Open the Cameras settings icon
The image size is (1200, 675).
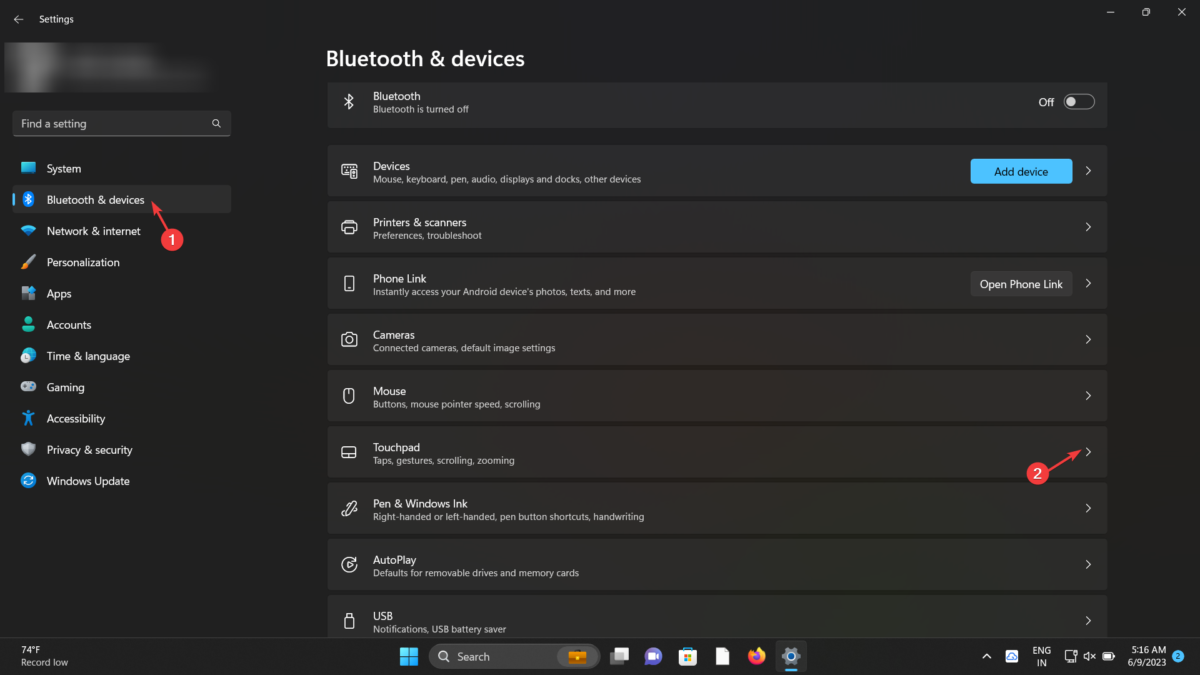pyautogui.click(x=349, y=339)
